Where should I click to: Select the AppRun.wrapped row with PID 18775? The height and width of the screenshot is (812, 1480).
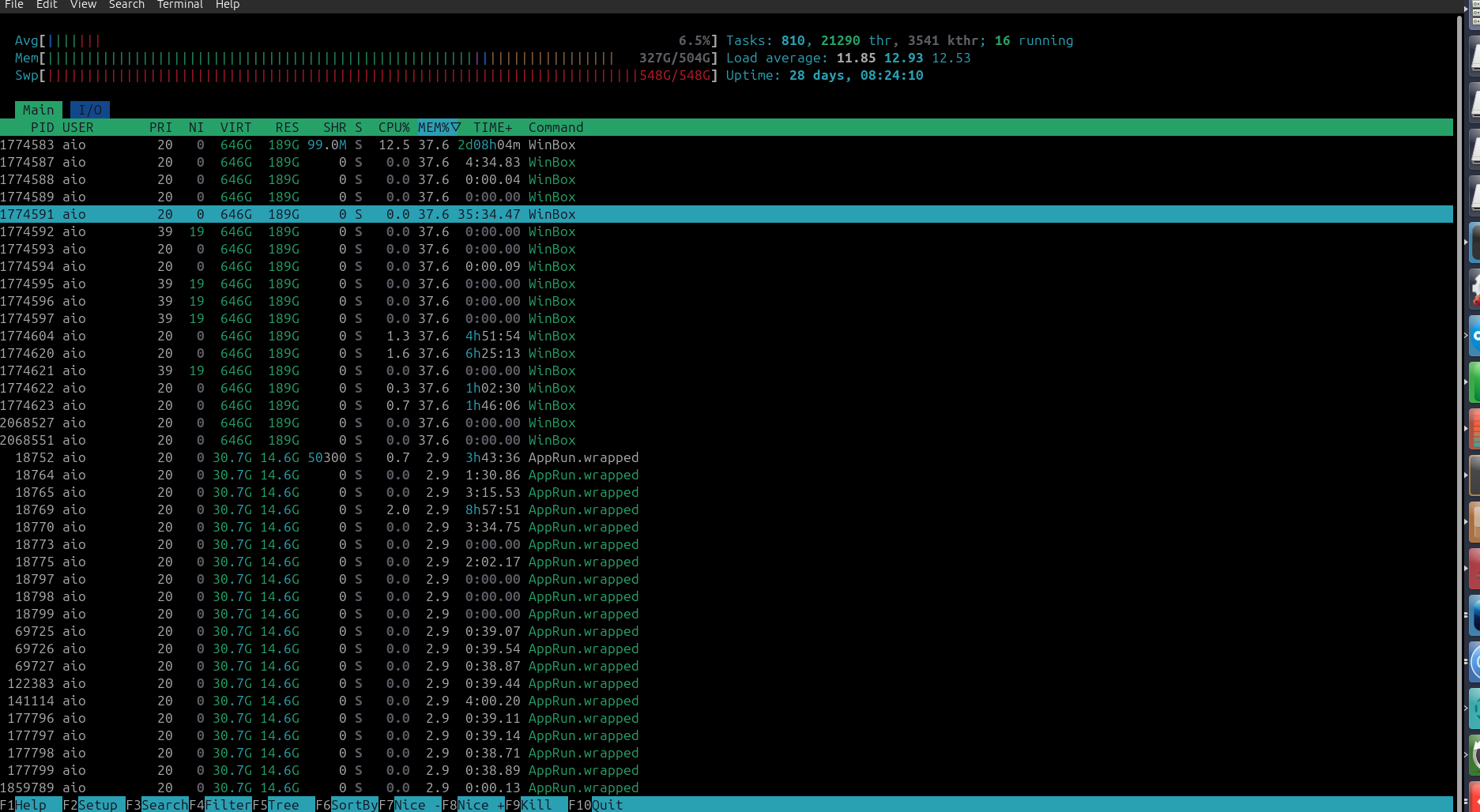pos(726,562)
